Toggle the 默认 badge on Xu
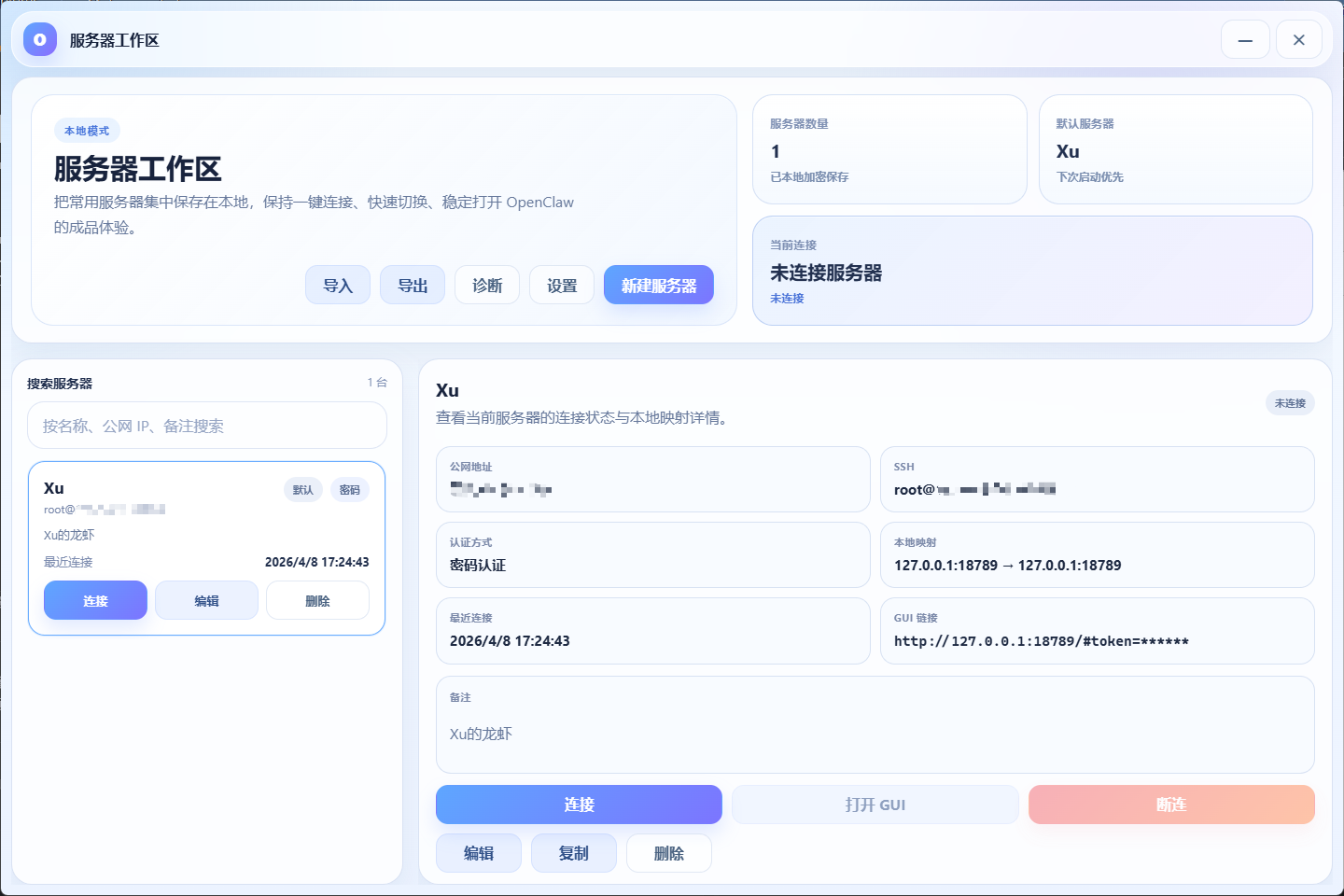Image resolution: width=1344 pixels, height=896 pixels. [x=303, y=489]
